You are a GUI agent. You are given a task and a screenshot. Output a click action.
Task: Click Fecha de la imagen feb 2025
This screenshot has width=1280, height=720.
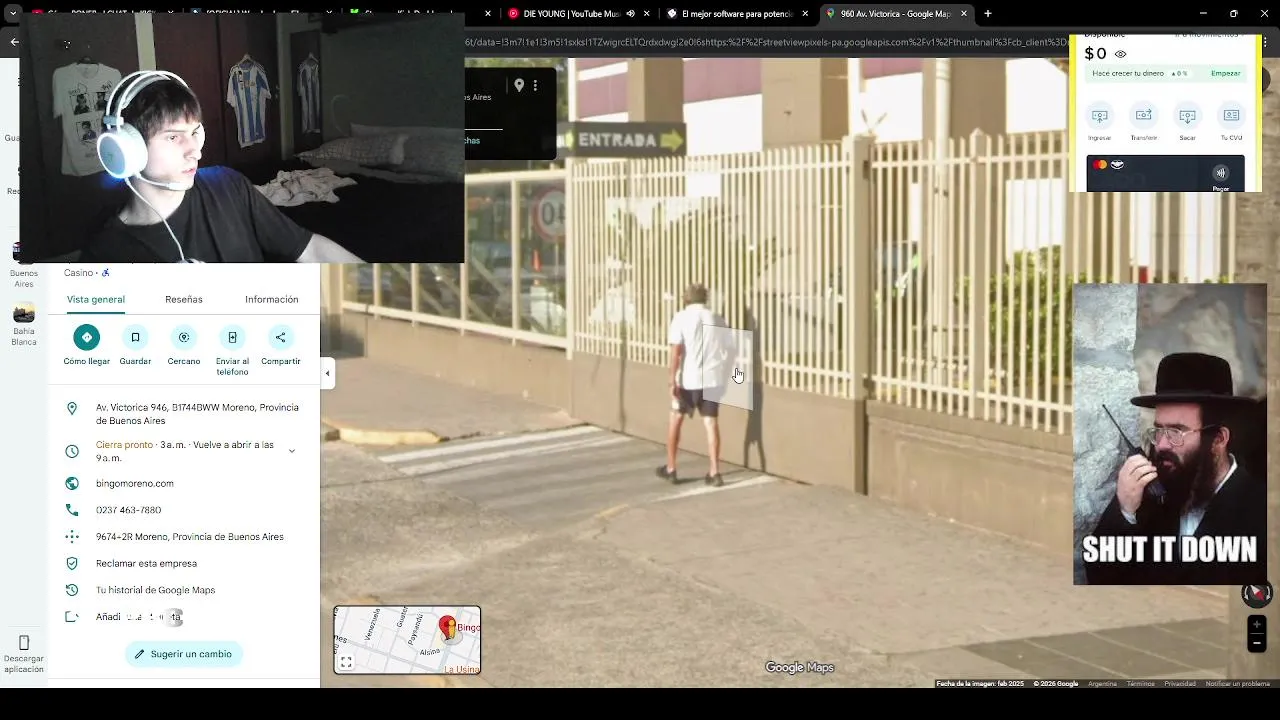(x=980, y=684)
